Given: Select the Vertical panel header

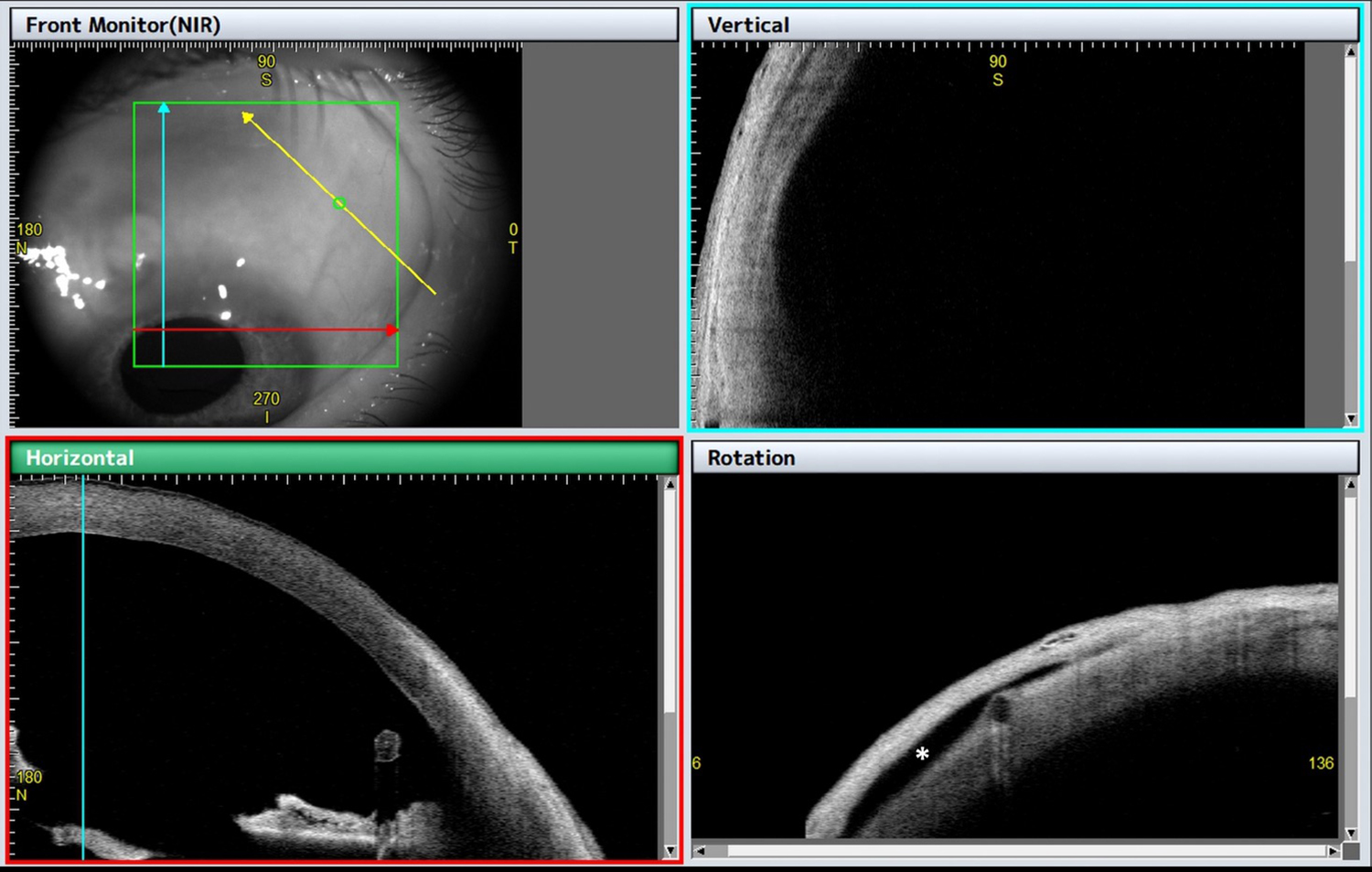Looking at the screenshot, I should pyautogui.click(x=1024, y=25).
